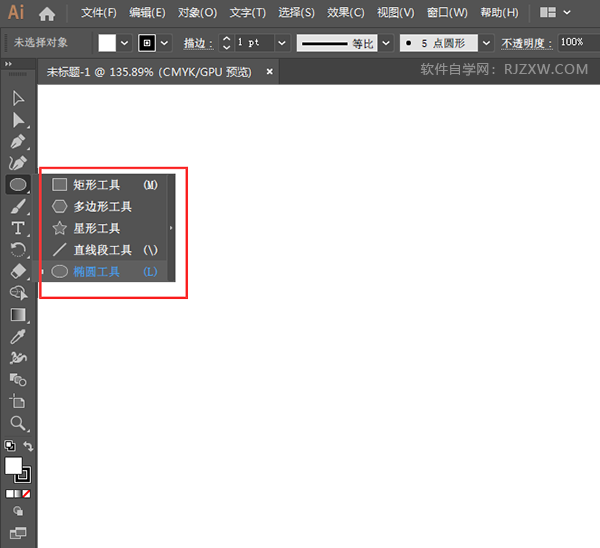
Task: Click the 描边 stroke label link
Action: pos(197,43)
